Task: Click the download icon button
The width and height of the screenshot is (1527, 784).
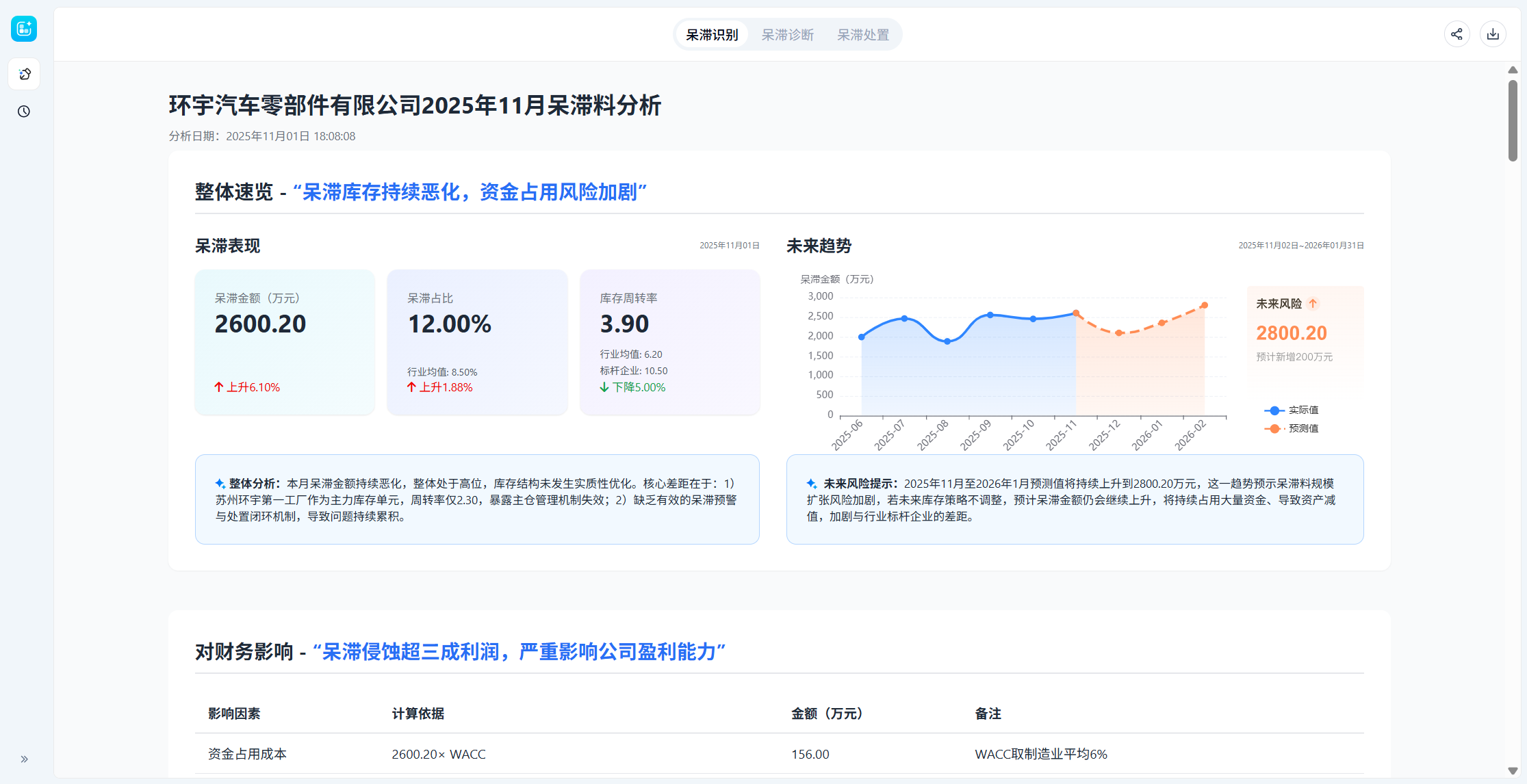Action: 1493,34
